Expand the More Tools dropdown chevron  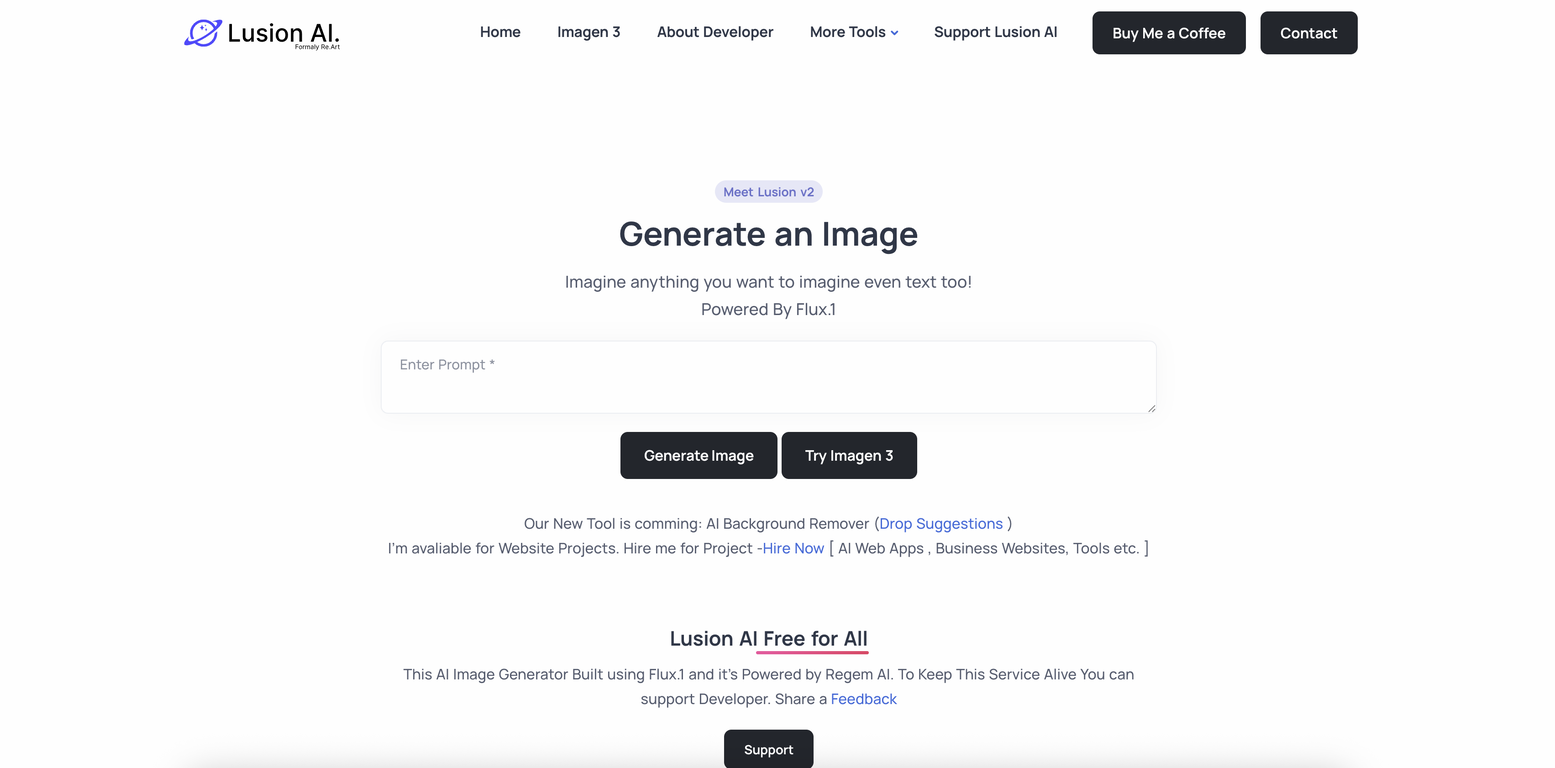coord(894,33)
